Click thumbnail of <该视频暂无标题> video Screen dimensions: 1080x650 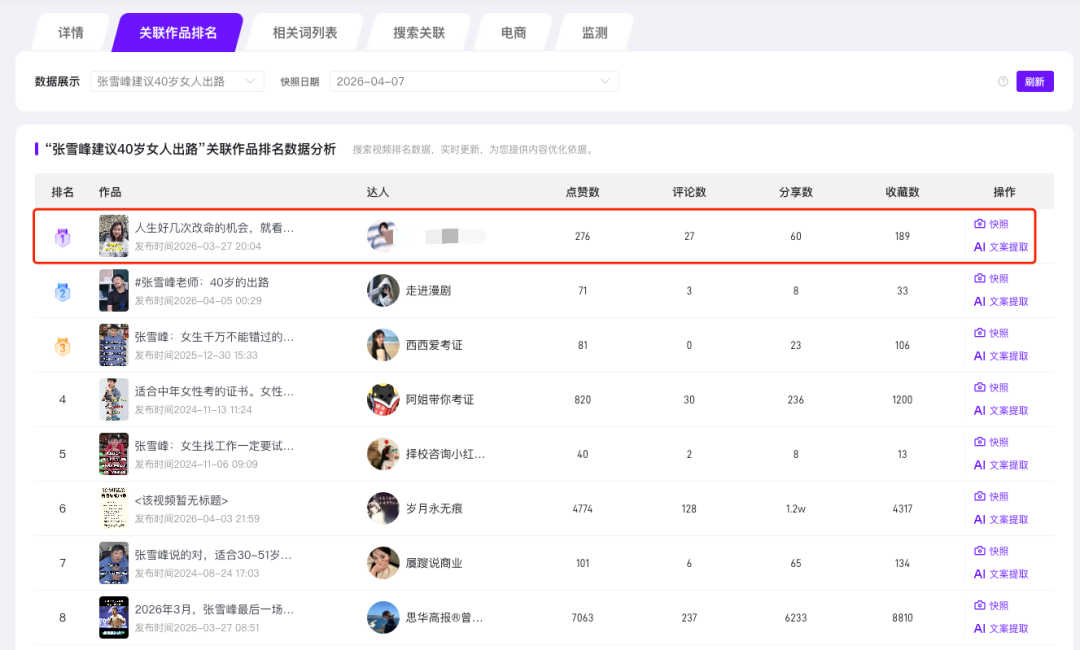(114, 508)
